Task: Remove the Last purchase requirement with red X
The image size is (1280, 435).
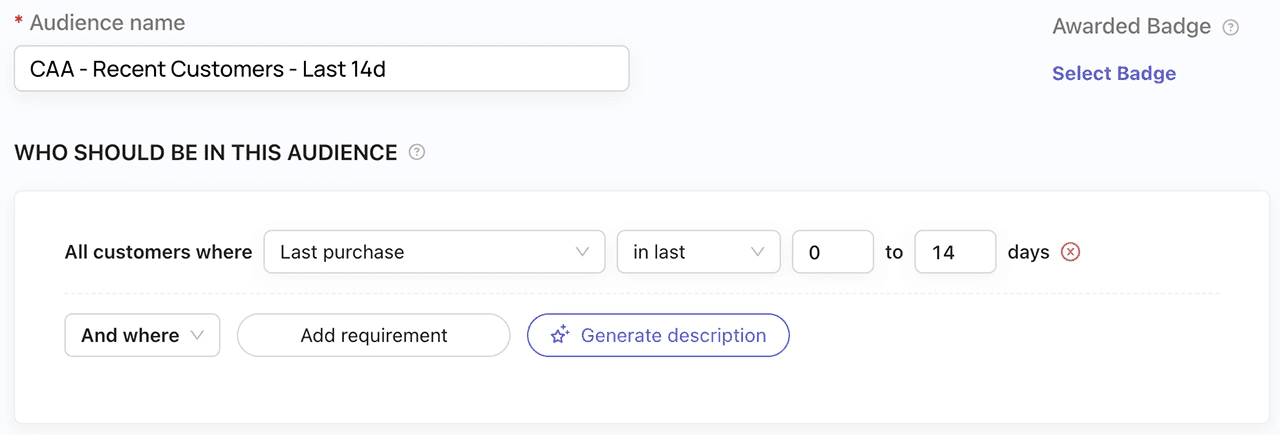Action: [1070, 252]
